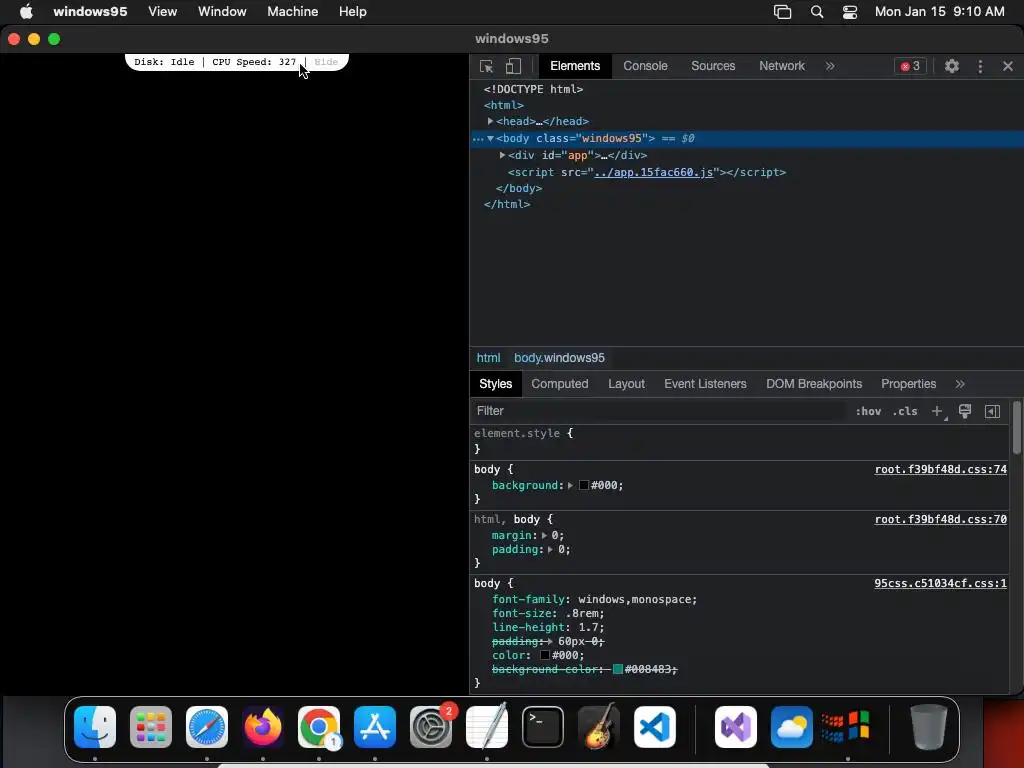
Task: Click the #008483 teal color swatch
Action: point(617,669)
